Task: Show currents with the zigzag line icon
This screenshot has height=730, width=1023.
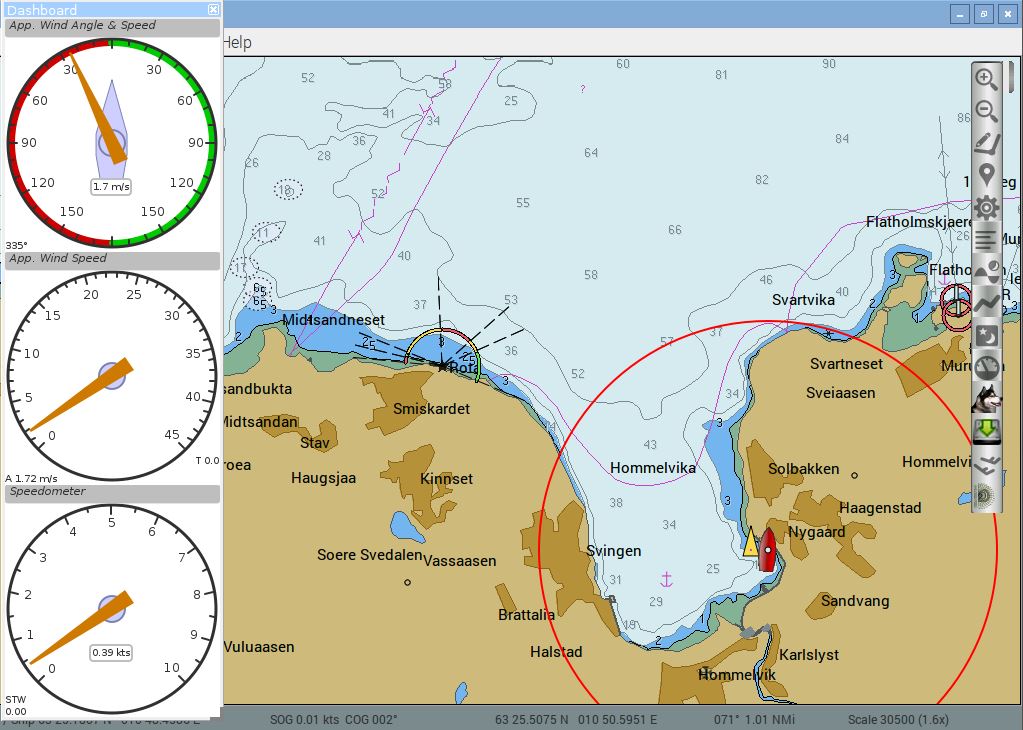Action: (x=986, y=304)
